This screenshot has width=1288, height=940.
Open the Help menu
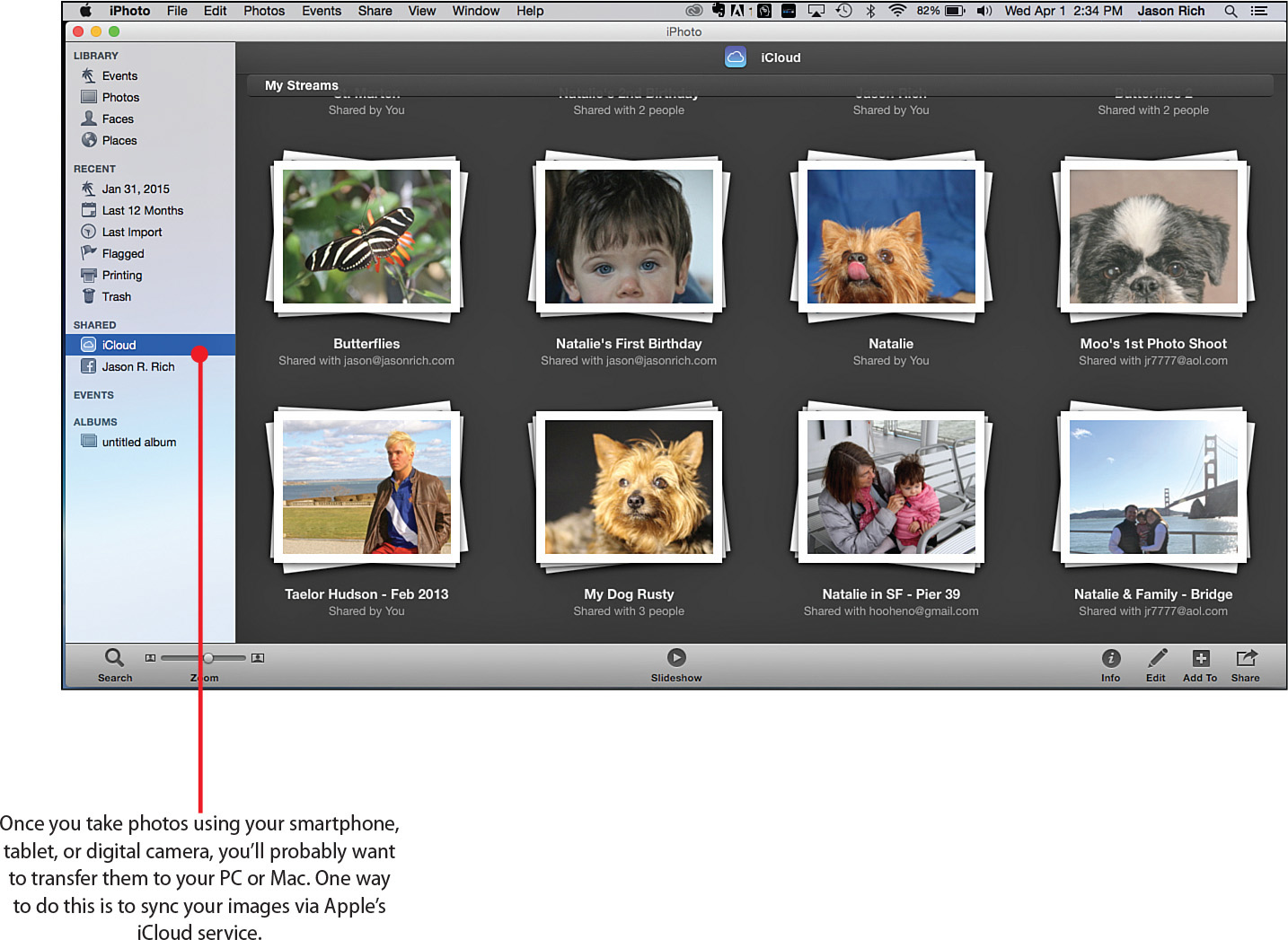[x=530, y=11]
